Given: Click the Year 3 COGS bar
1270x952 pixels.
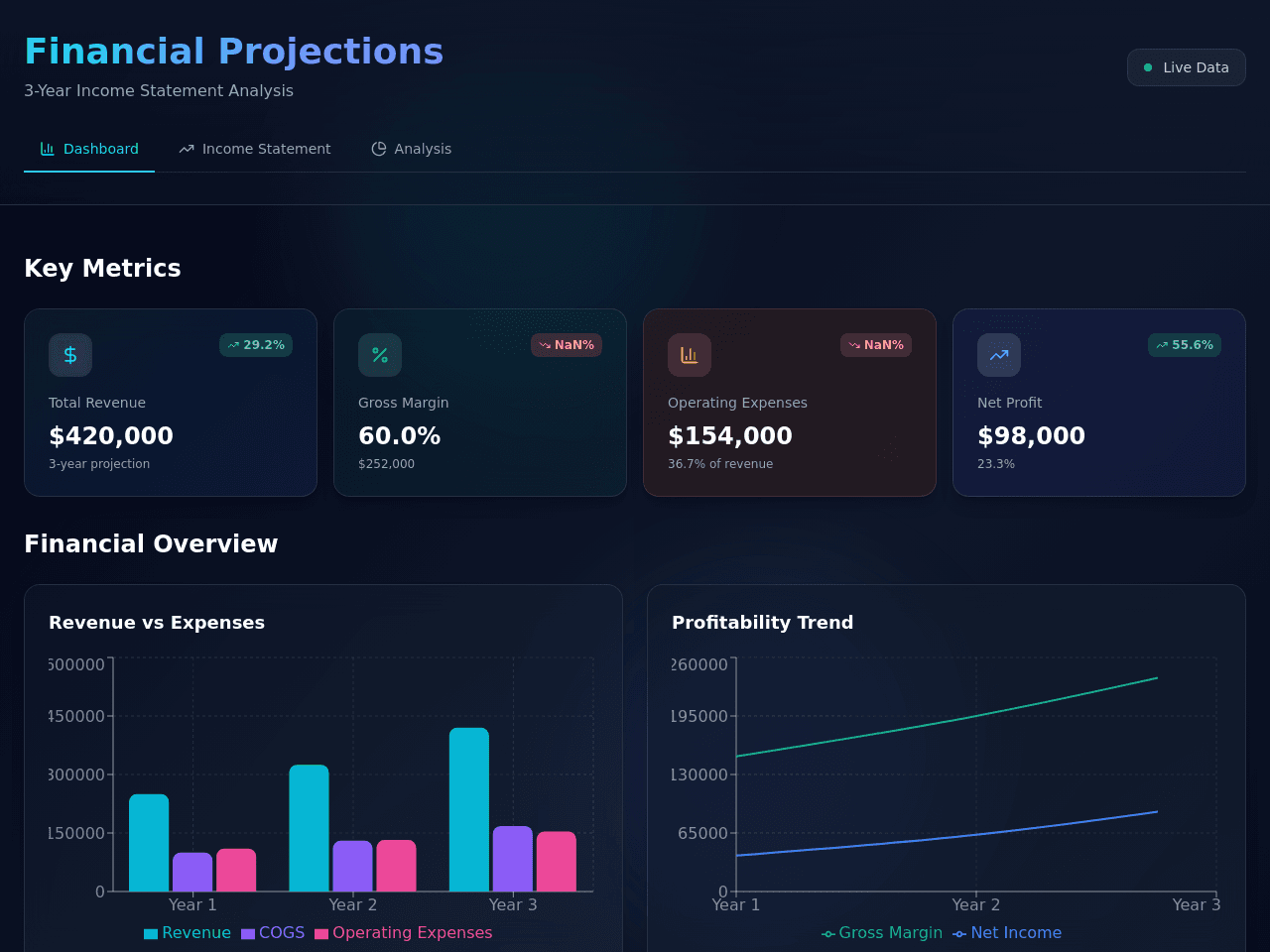Looking at the screenshot, I should tap(513, 859).
